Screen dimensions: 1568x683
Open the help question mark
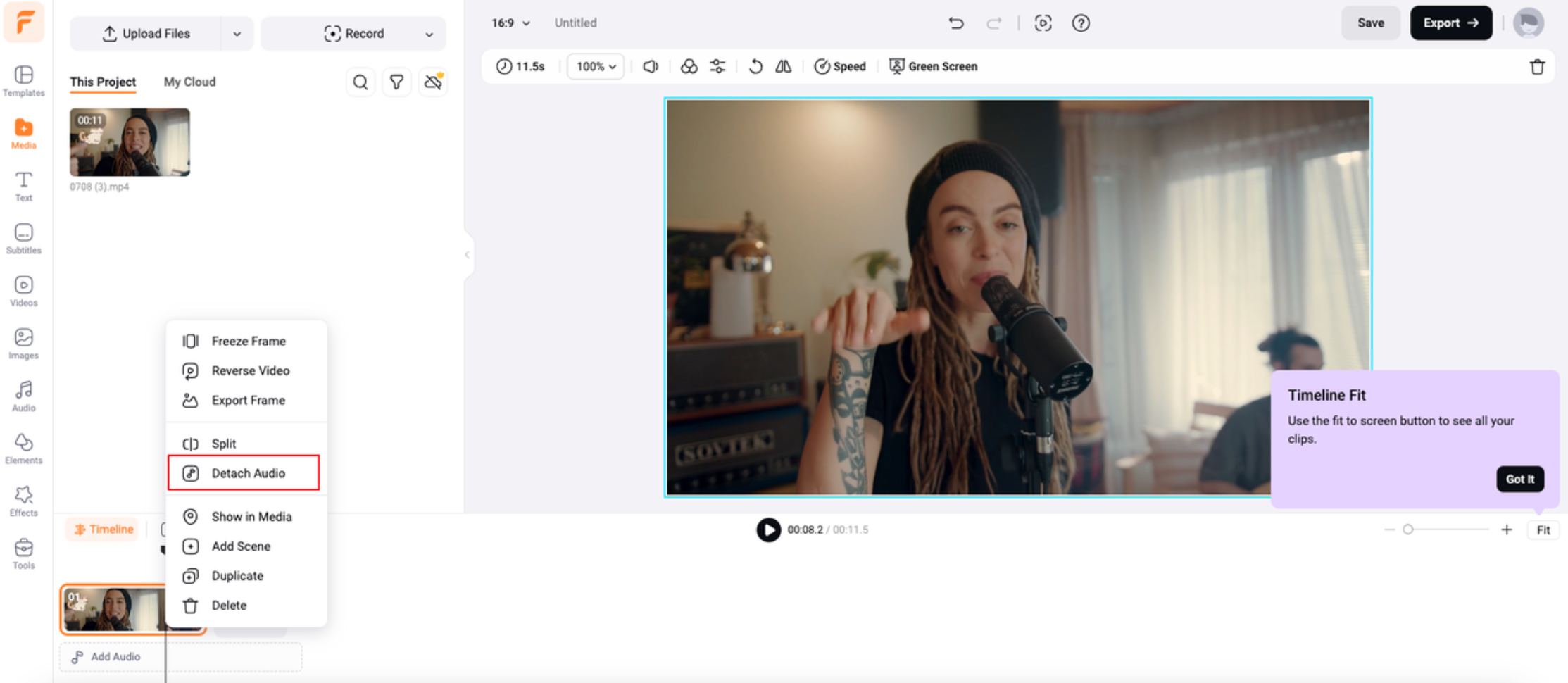1081,23
